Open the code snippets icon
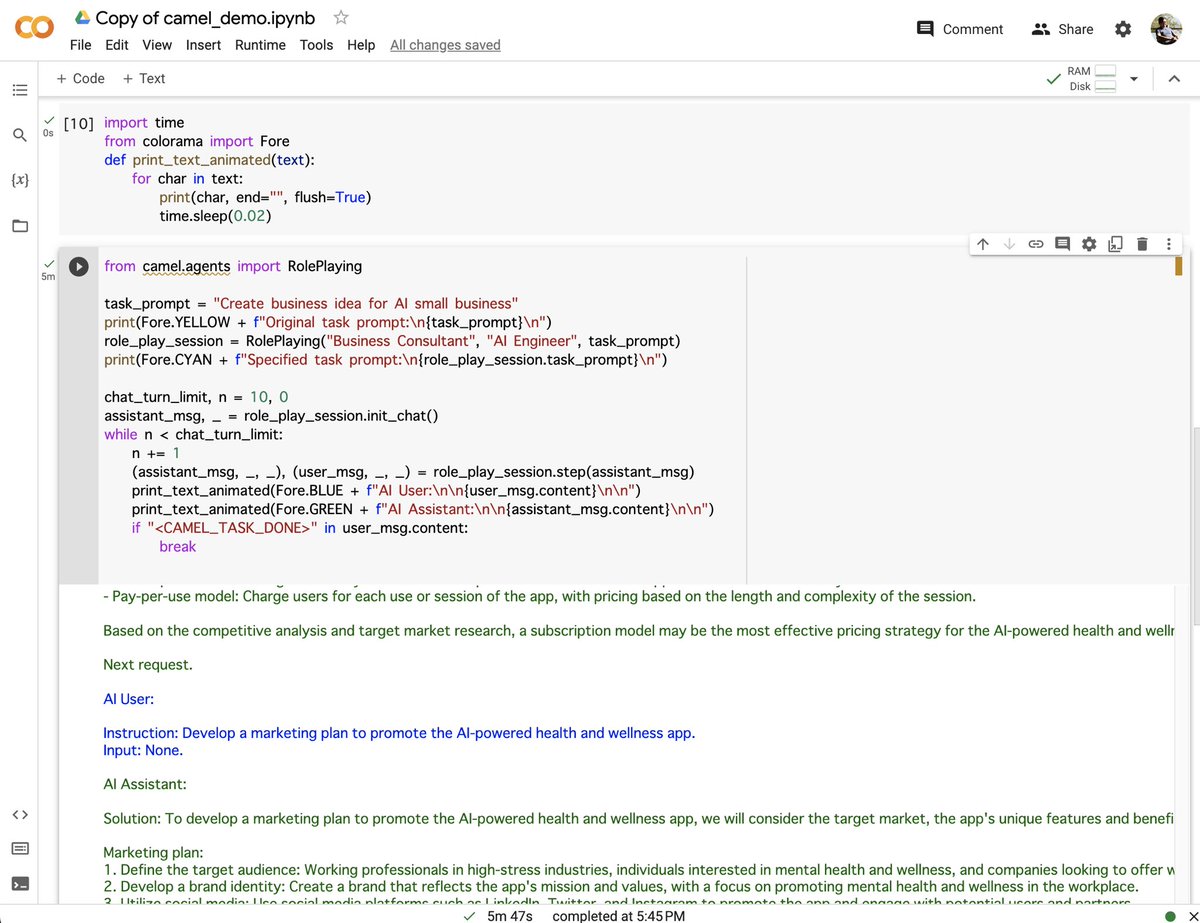The width and height of the screenshot is (1200, 923). [20, 814]
